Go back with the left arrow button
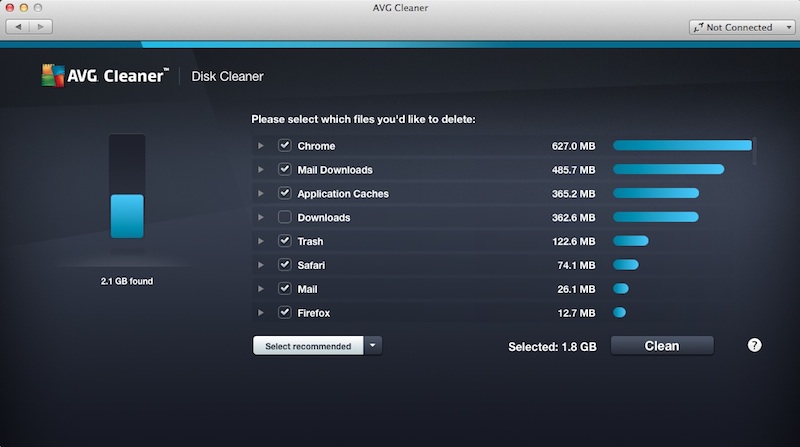Screen dimensions: 800x447 tap(18, 27)
